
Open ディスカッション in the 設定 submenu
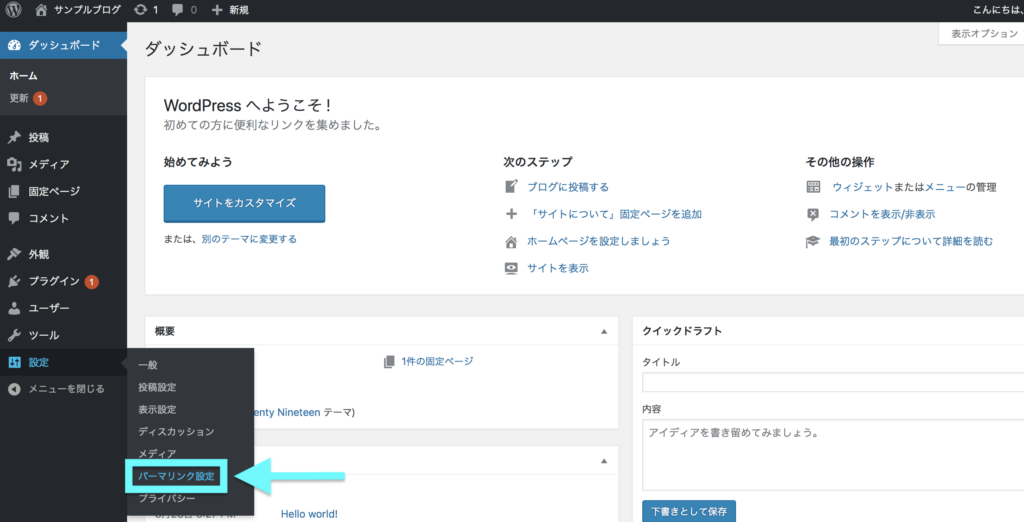(x=176, y=432)
